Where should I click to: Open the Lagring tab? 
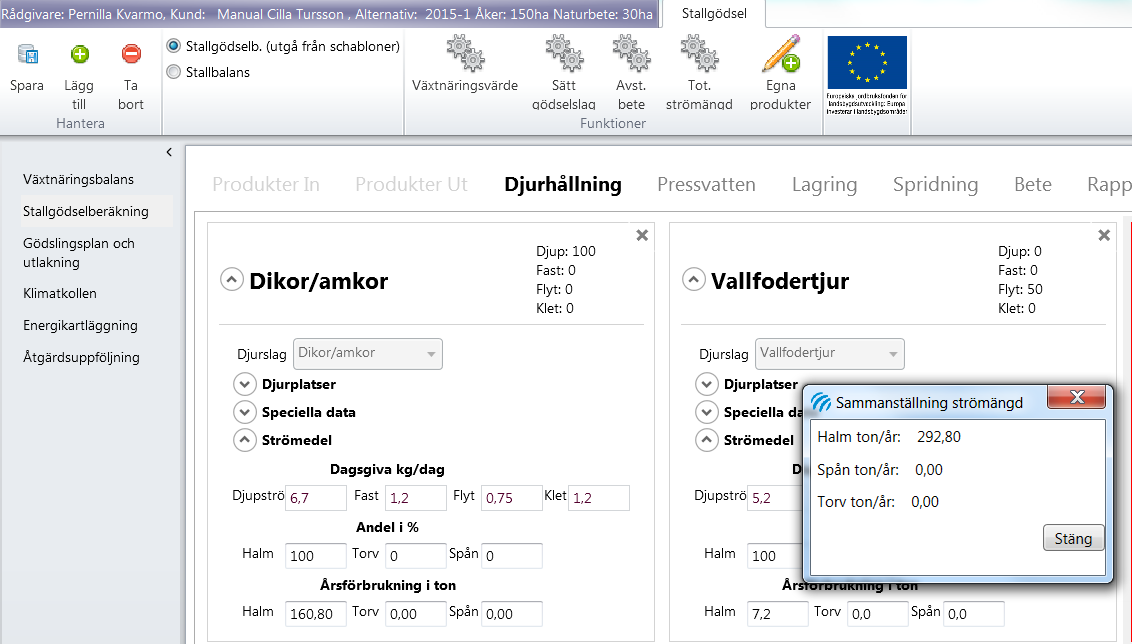(824, 185)
